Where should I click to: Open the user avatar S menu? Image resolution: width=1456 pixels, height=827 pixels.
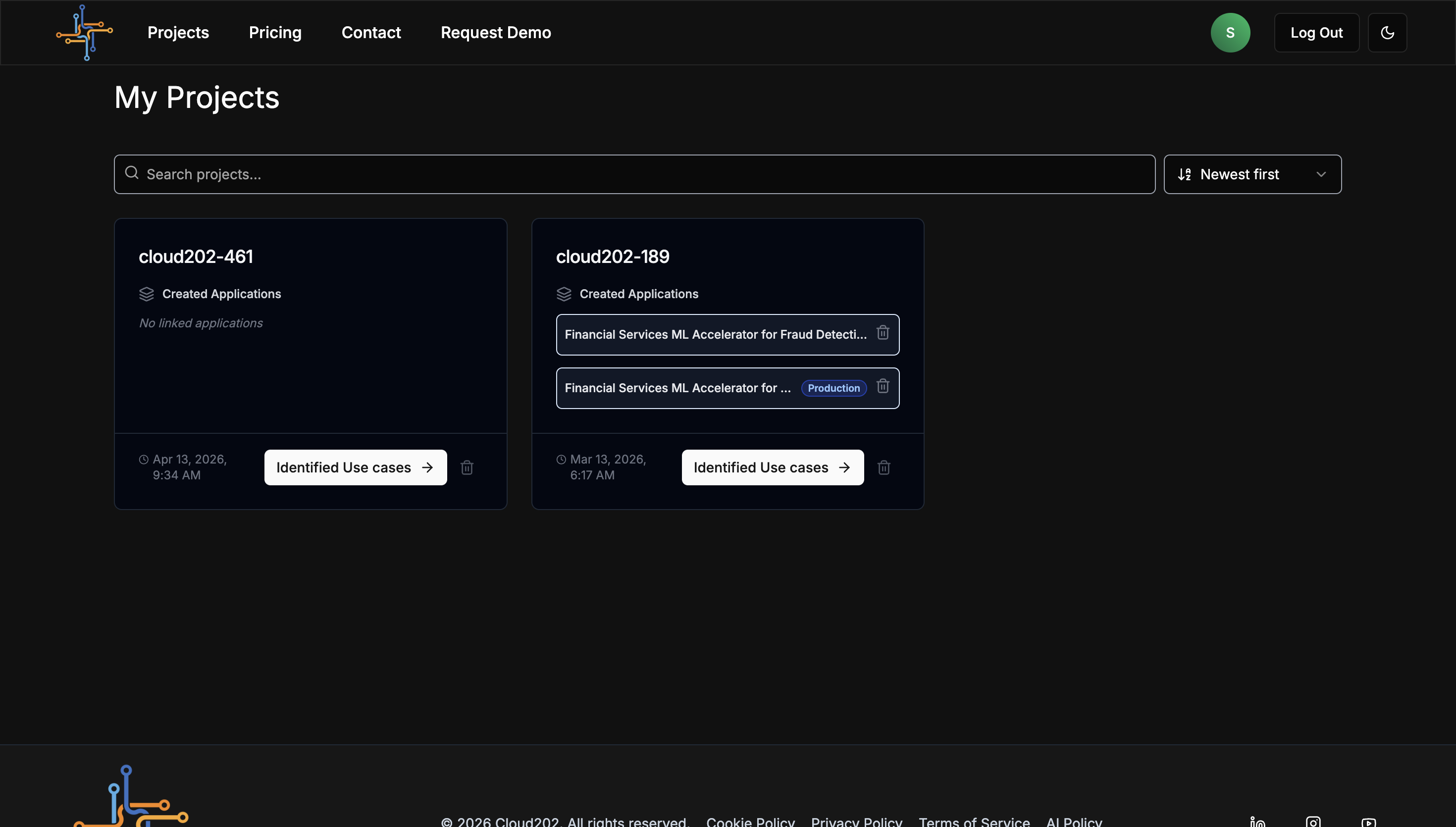1229,32
